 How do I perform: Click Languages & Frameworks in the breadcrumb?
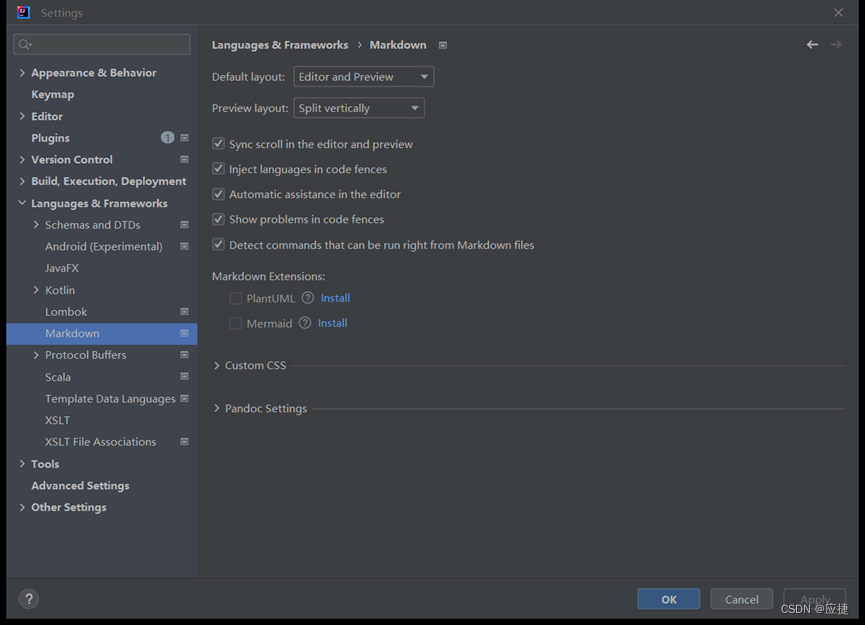pos(280,45)
